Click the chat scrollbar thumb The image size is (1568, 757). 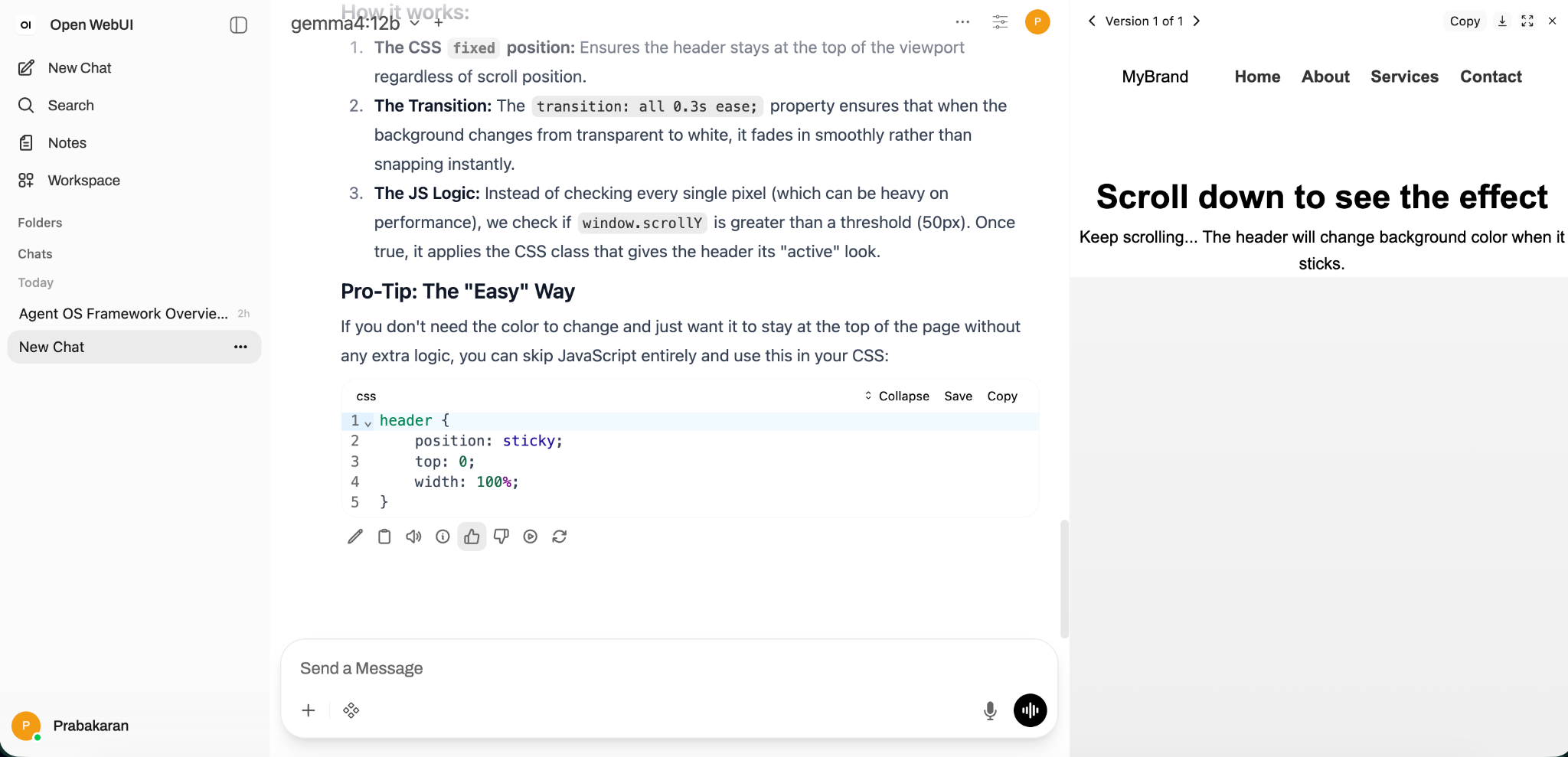1064,579
